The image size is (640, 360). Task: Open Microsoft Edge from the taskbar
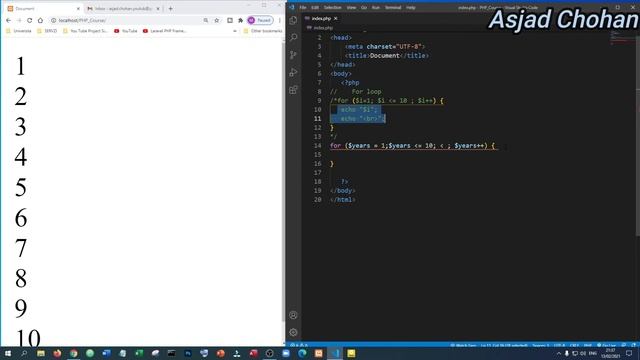(302, 353)
